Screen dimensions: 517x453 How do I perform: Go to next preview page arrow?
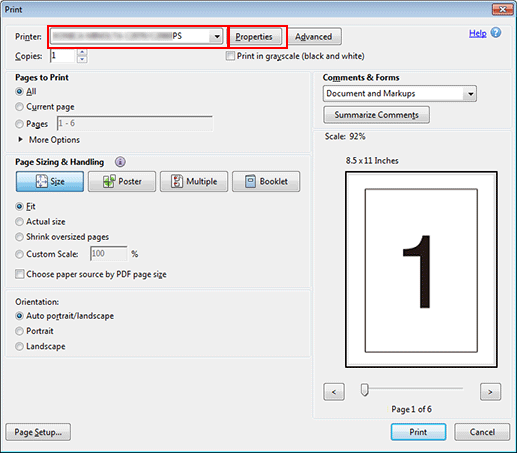point(490,392)
